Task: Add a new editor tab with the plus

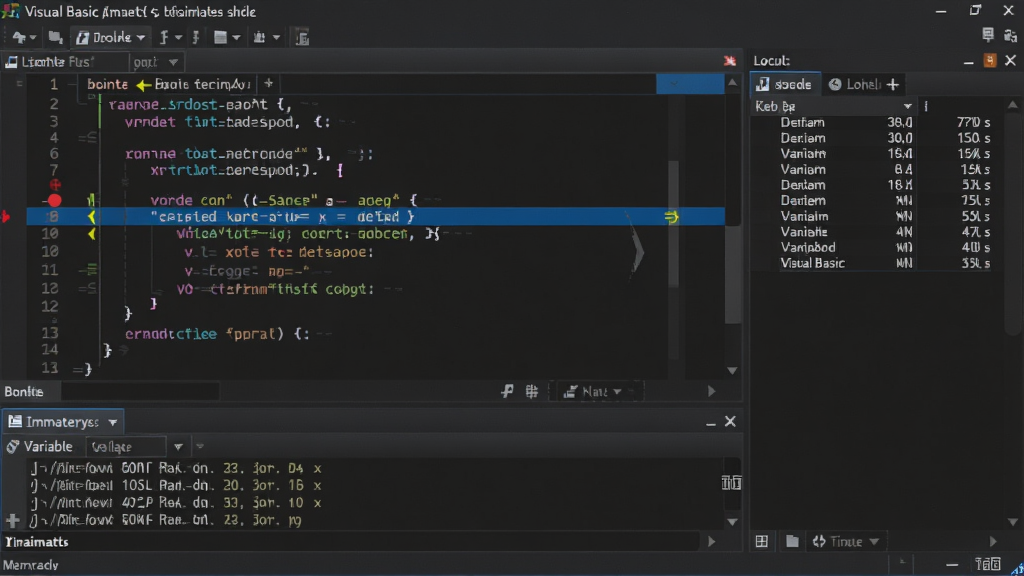Action: tap(268, 84)
